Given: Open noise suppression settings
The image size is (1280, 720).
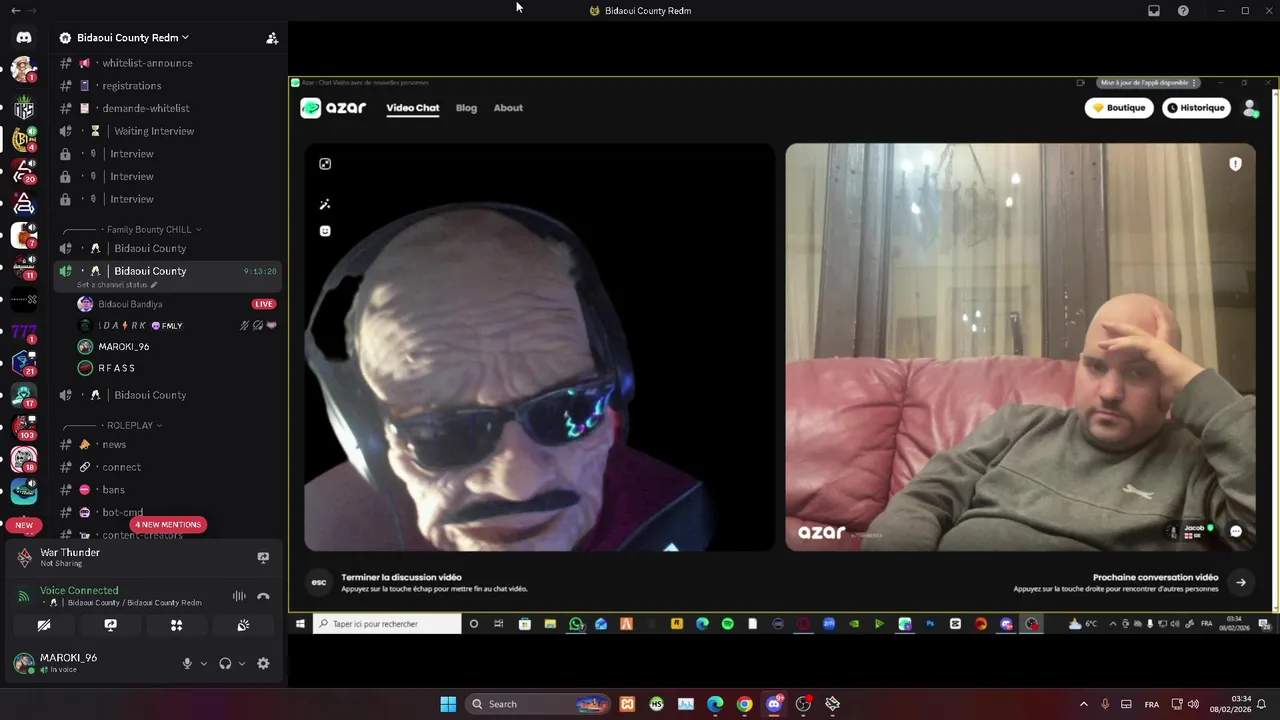Looking at the screenshot, I should 239,596.
